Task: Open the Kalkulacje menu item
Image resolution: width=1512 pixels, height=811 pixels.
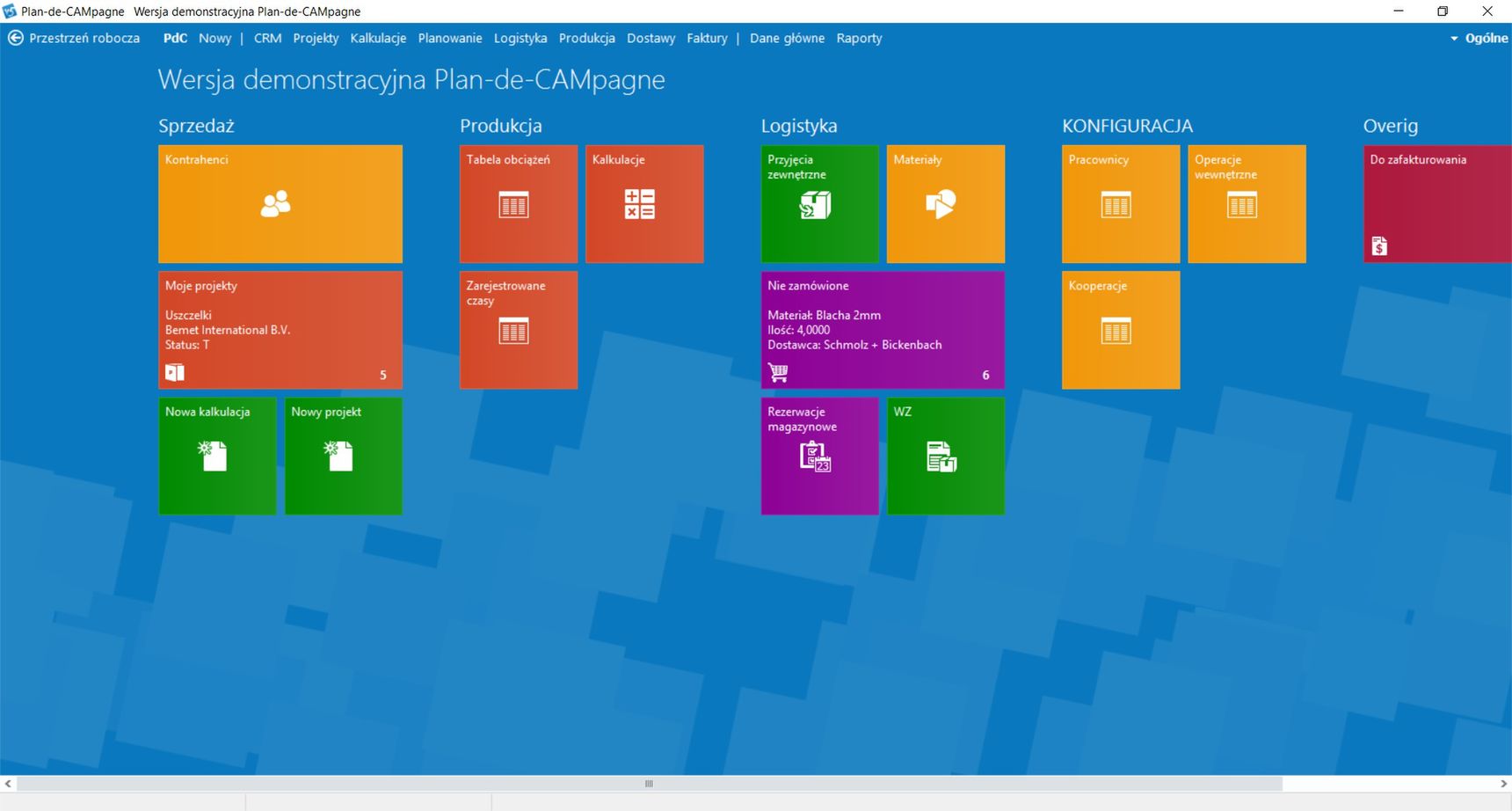Action: [378, 38]
